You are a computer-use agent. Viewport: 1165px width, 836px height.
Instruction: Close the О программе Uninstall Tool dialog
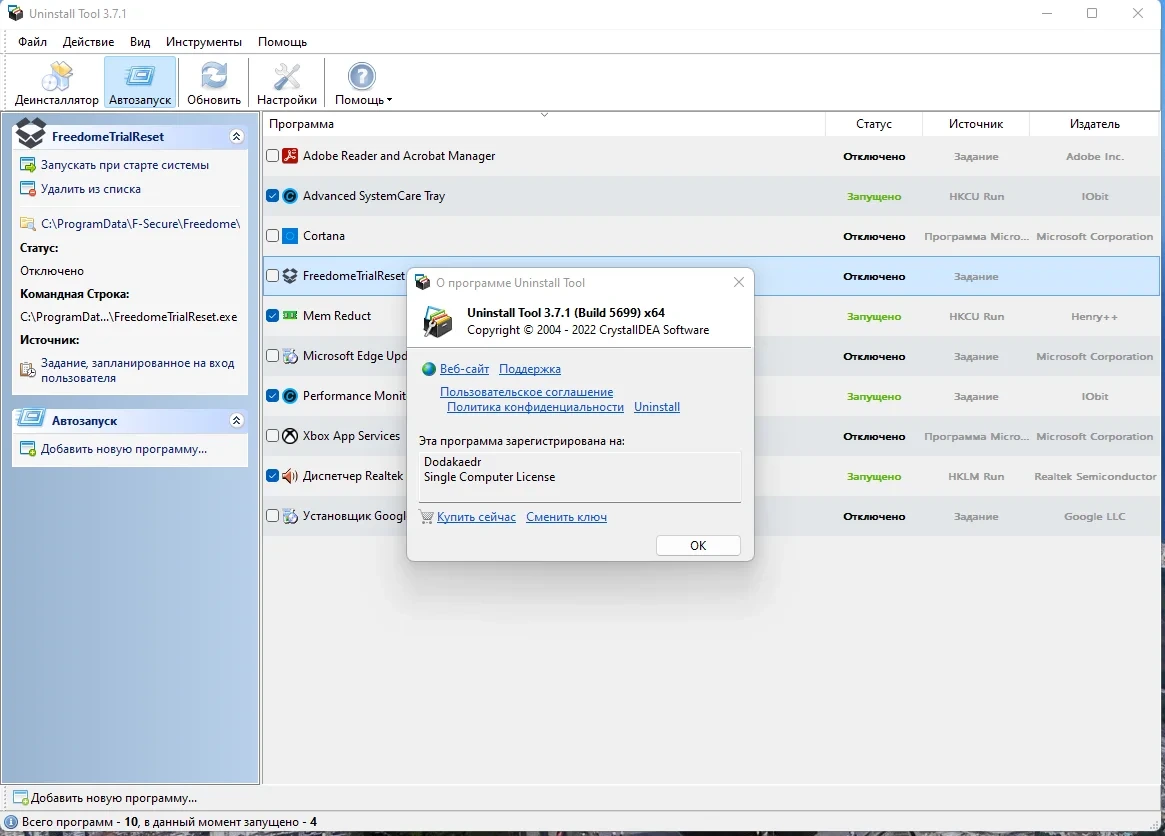tap(739, 282)
